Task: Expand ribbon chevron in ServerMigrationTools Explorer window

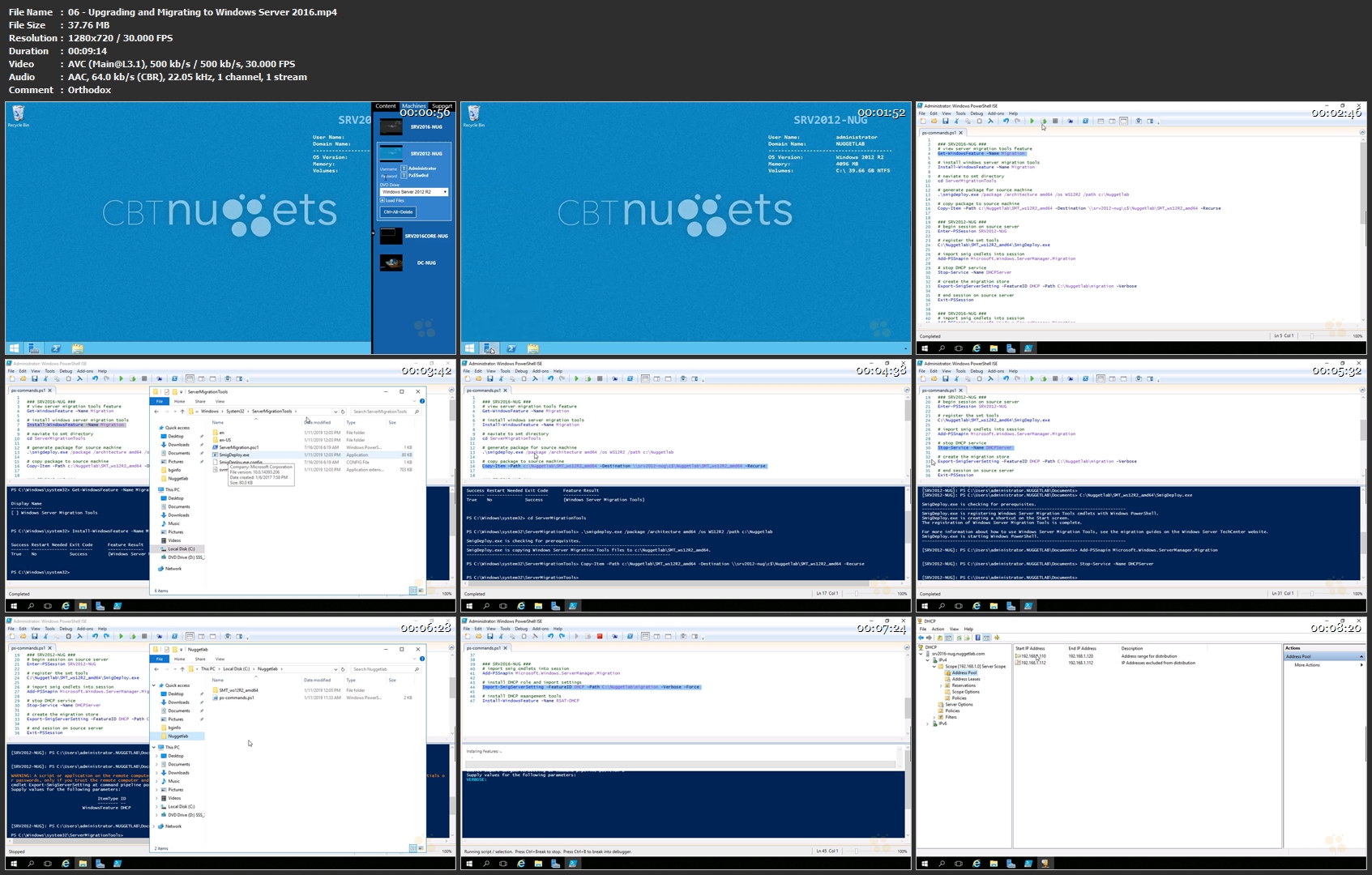Action: point(416,401)
